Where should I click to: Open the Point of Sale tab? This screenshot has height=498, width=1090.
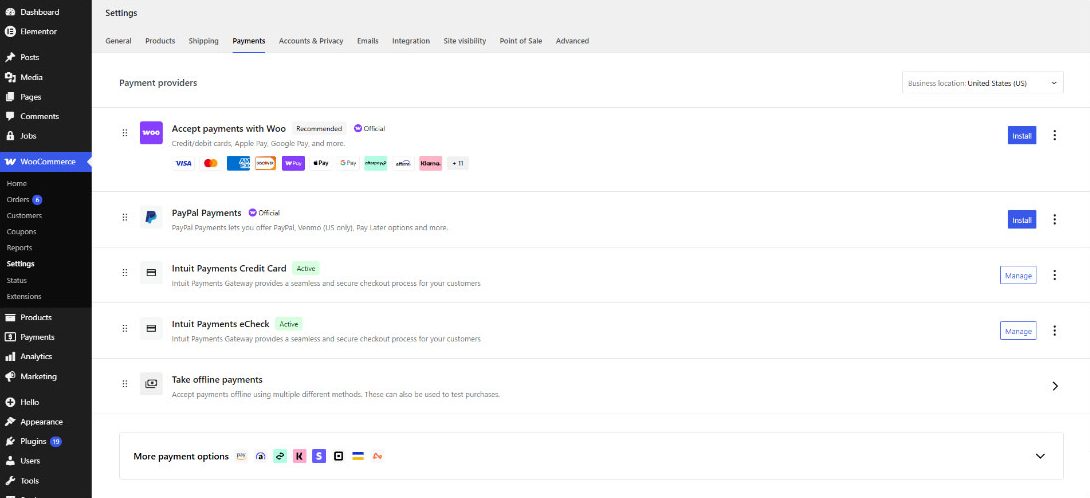tap(521, 41)
